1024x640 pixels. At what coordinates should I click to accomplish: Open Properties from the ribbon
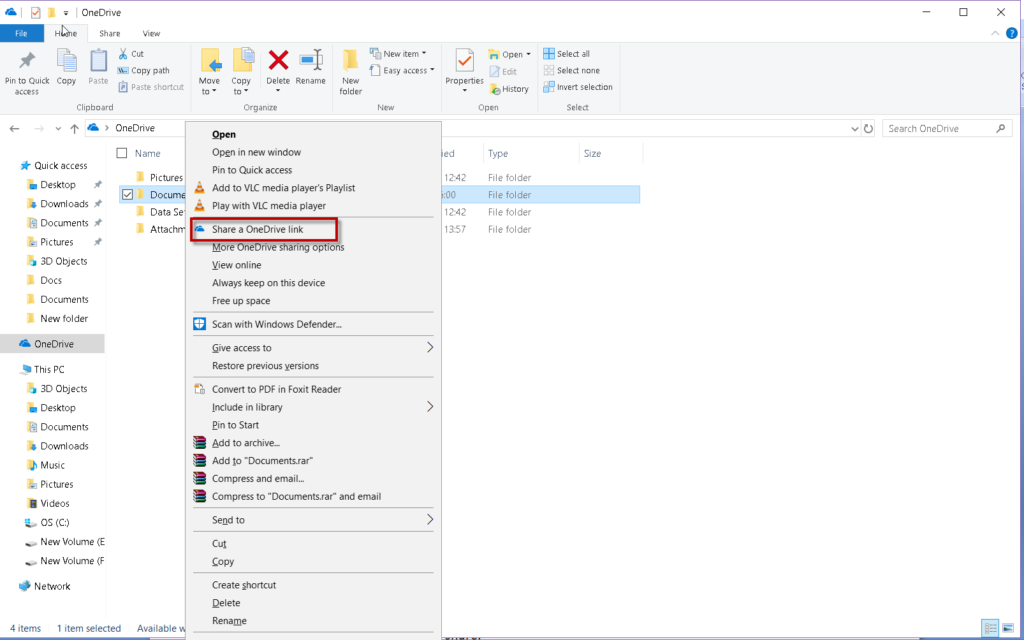pos(464,68)
